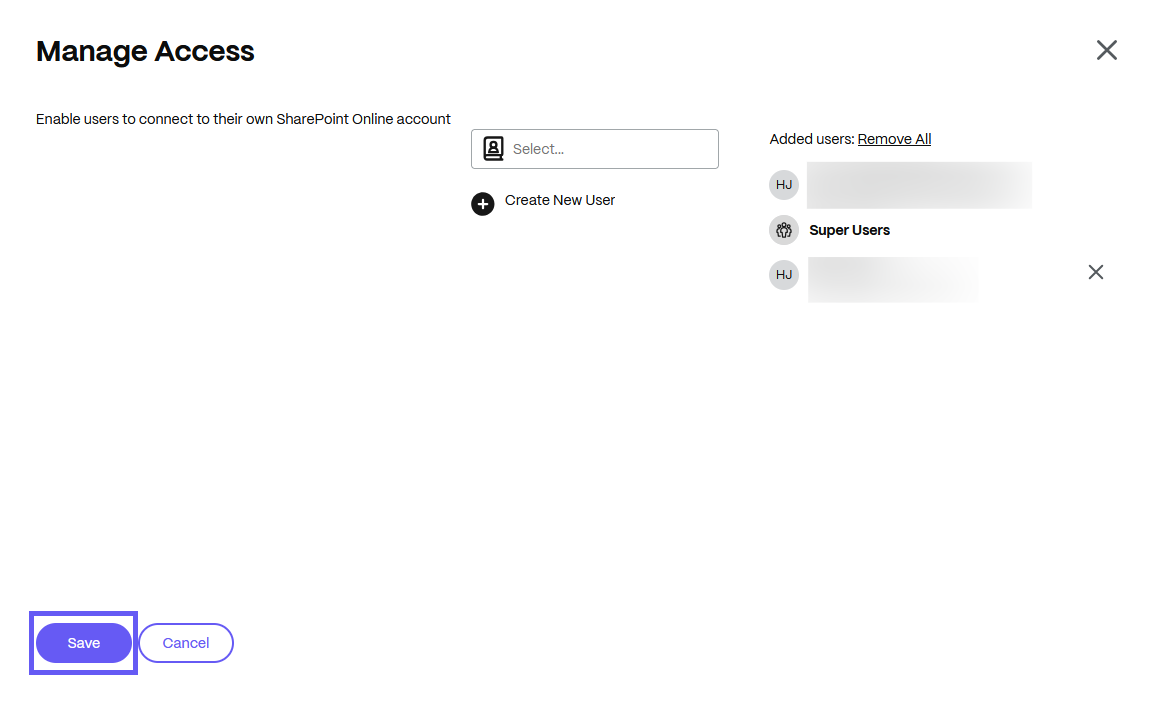Save the access changes

[84, 643]
